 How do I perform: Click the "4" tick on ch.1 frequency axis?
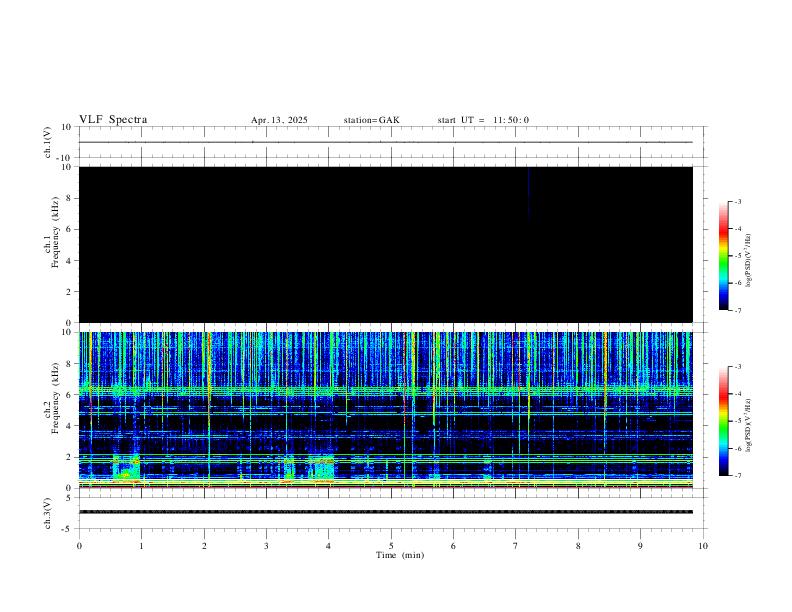pyautogui.click(x=70, y=261)
